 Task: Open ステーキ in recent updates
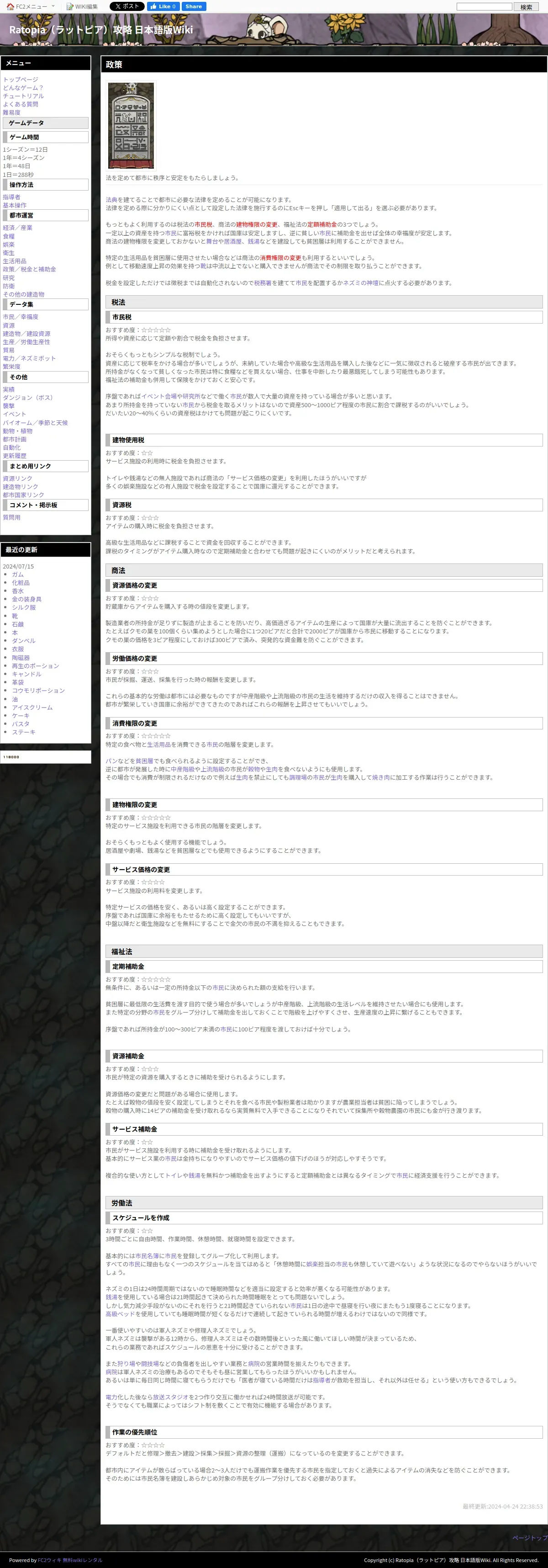[24, 732]
